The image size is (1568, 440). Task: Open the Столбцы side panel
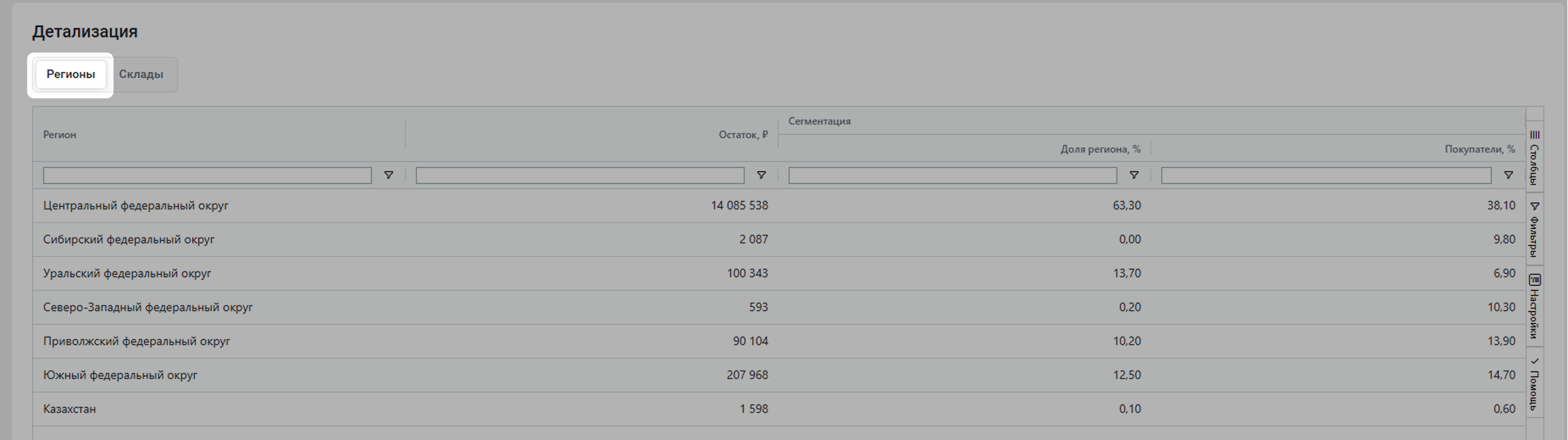[x=1534, y=157]
